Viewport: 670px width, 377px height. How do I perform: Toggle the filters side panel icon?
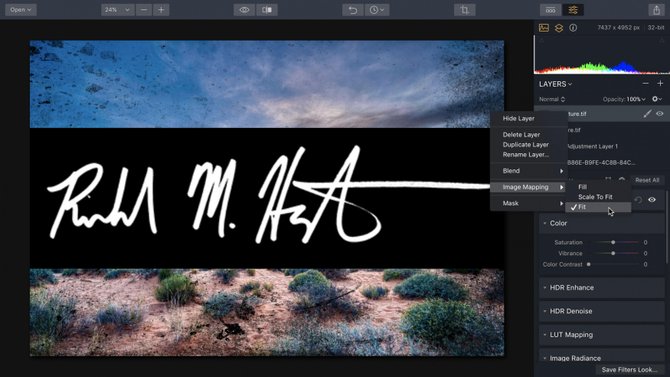point(573,10)
